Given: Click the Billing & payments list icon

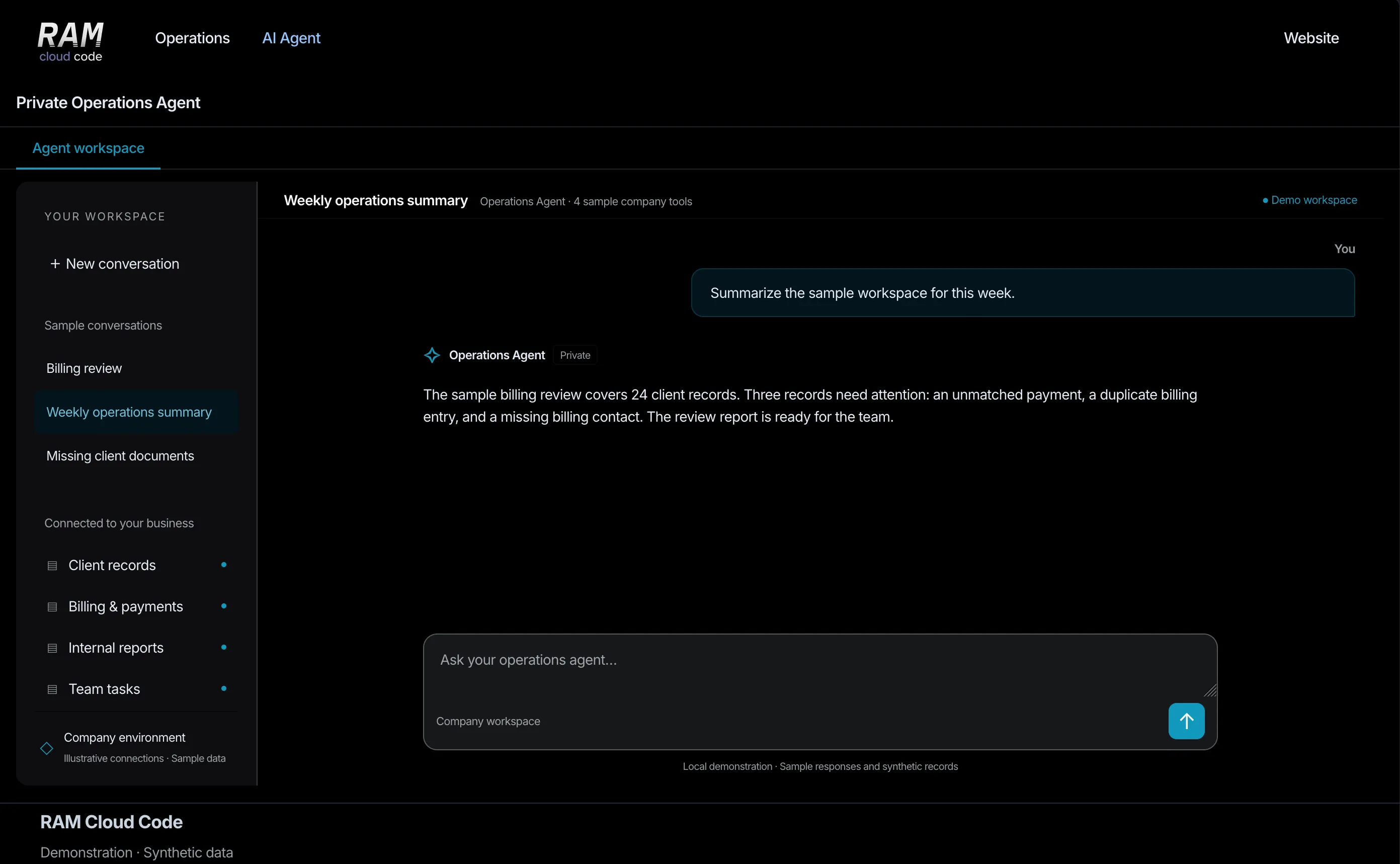Looking at the screenshot, I should tap(52, 606).
